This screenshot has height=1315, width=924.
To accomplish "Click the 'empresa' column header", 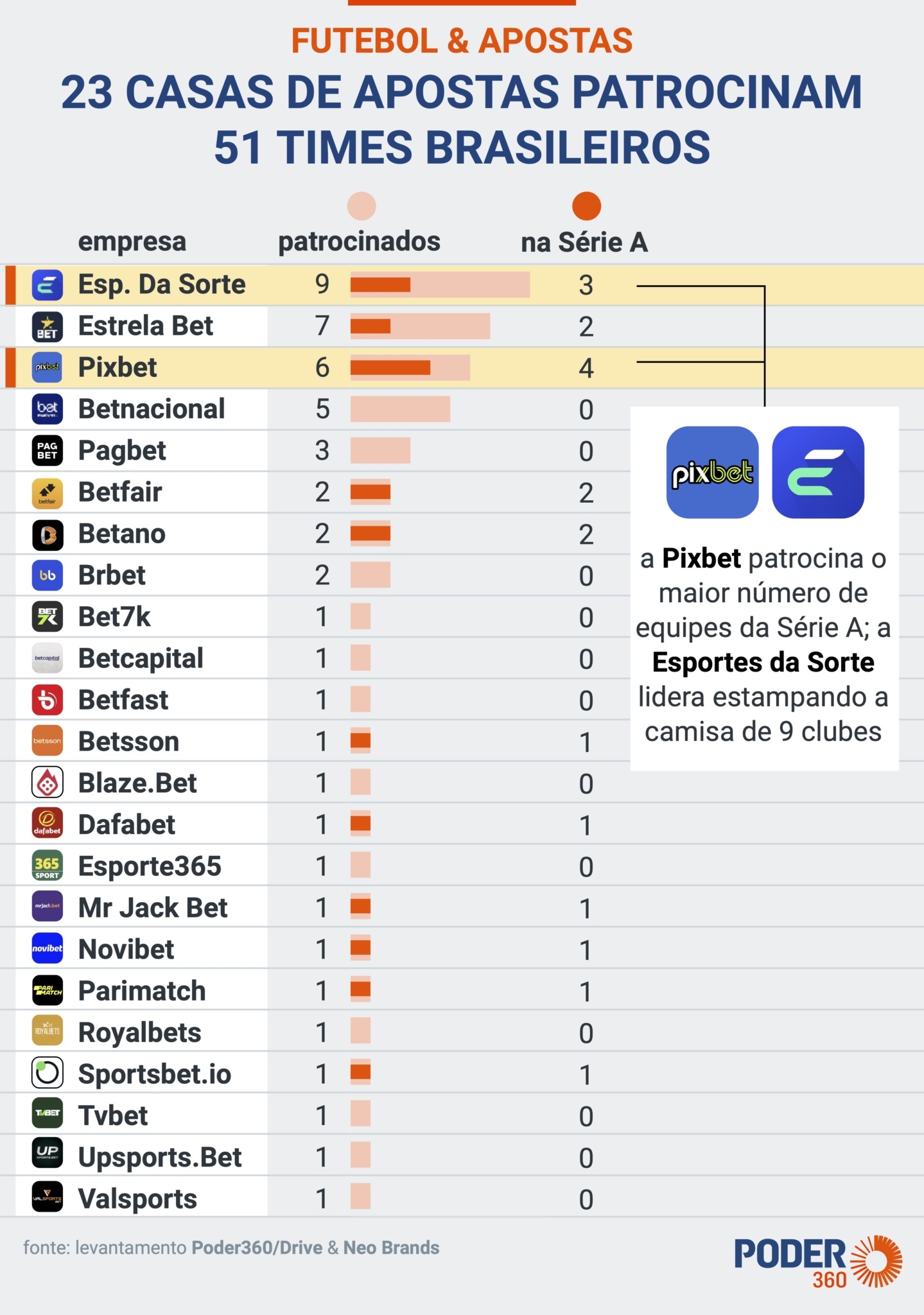I will (132, 242).
